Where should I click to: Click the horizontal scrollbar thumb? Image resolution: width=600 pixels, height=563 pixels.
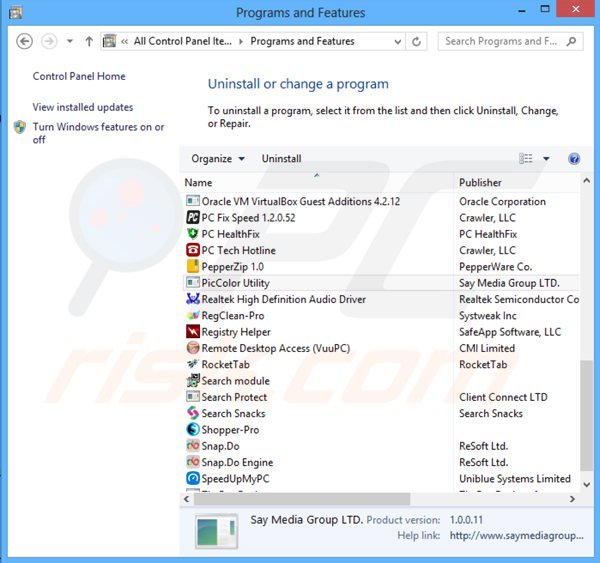pyautogui.click(x=302, y=499)
